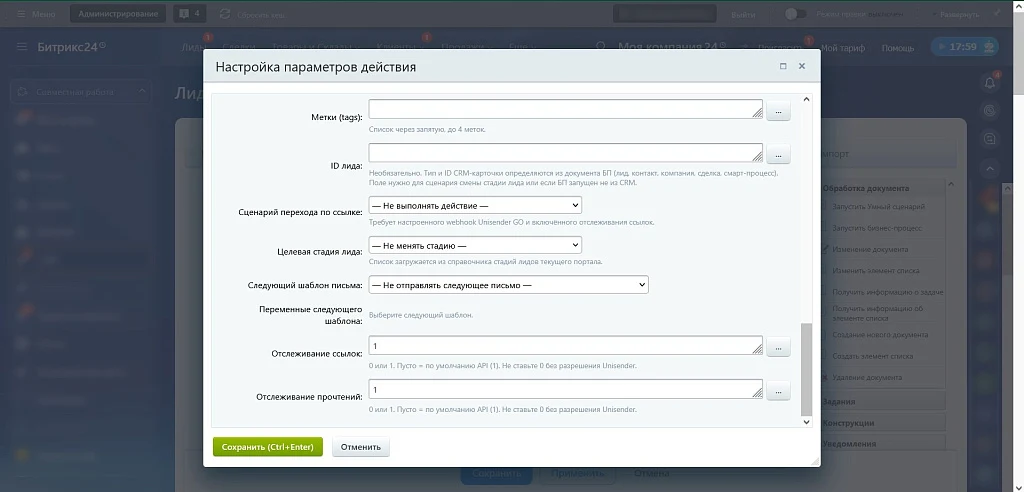The width and height of the screenshot is (1024, 492).
Task: Select Изменение документа action
Action: point(869,250)
